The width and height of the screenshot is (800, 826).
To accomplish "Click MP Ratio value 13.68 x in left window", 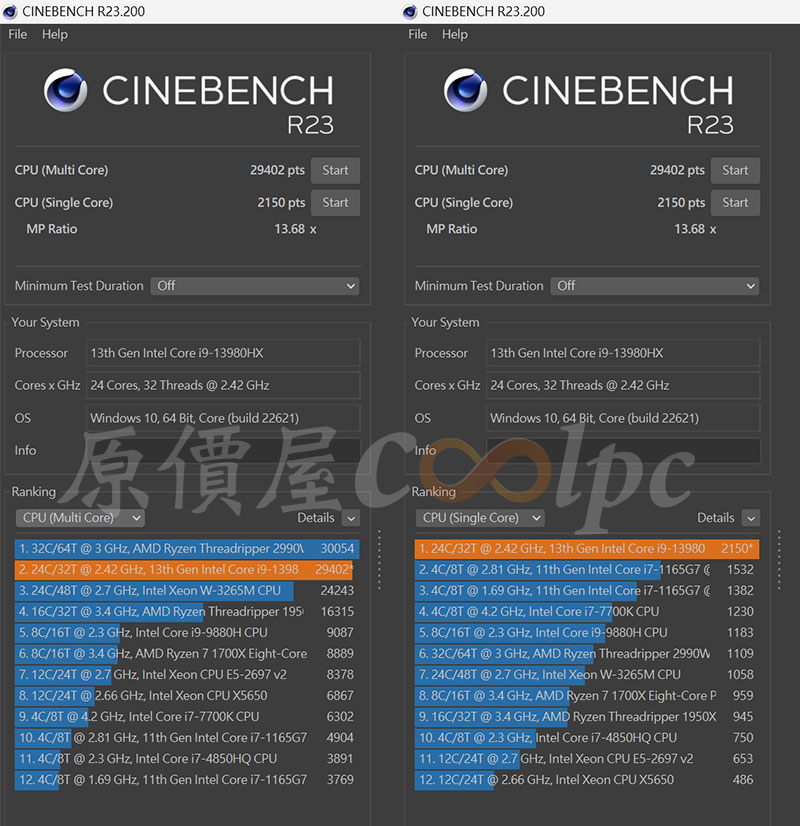I will pos(295,229).
